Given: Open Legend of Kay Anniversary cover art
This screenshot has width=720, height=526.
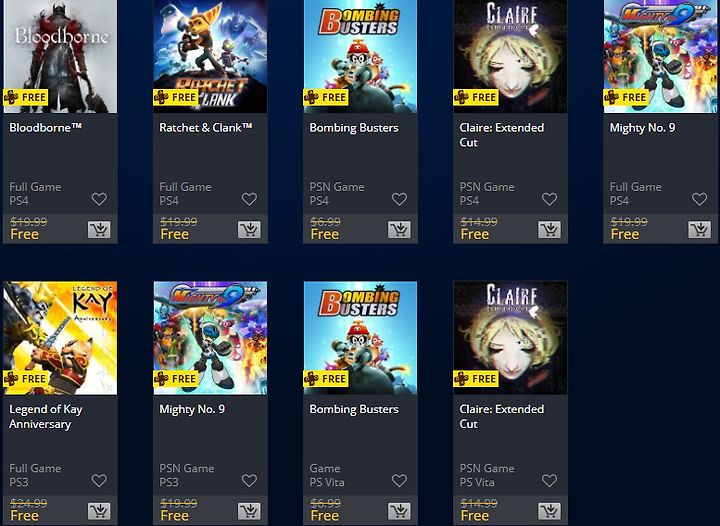Looking at the screenshot, I should coord(60,338).
